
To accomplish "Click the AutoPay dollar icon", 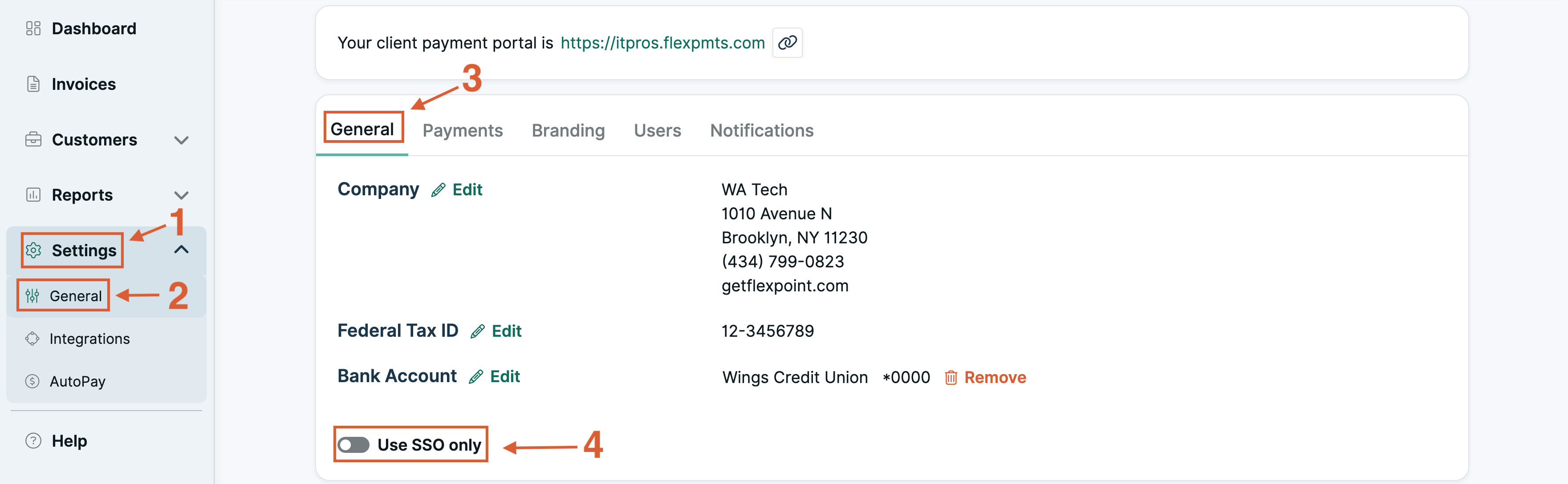I will click(x=33, y=381).
